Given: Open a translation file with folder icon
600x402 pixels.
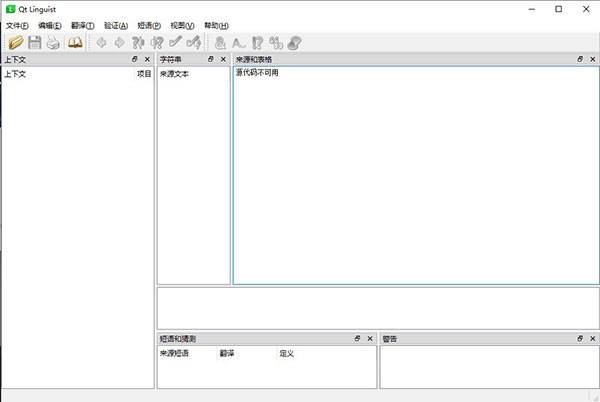Looking at the screenshot, I should (x=16, y=42).
